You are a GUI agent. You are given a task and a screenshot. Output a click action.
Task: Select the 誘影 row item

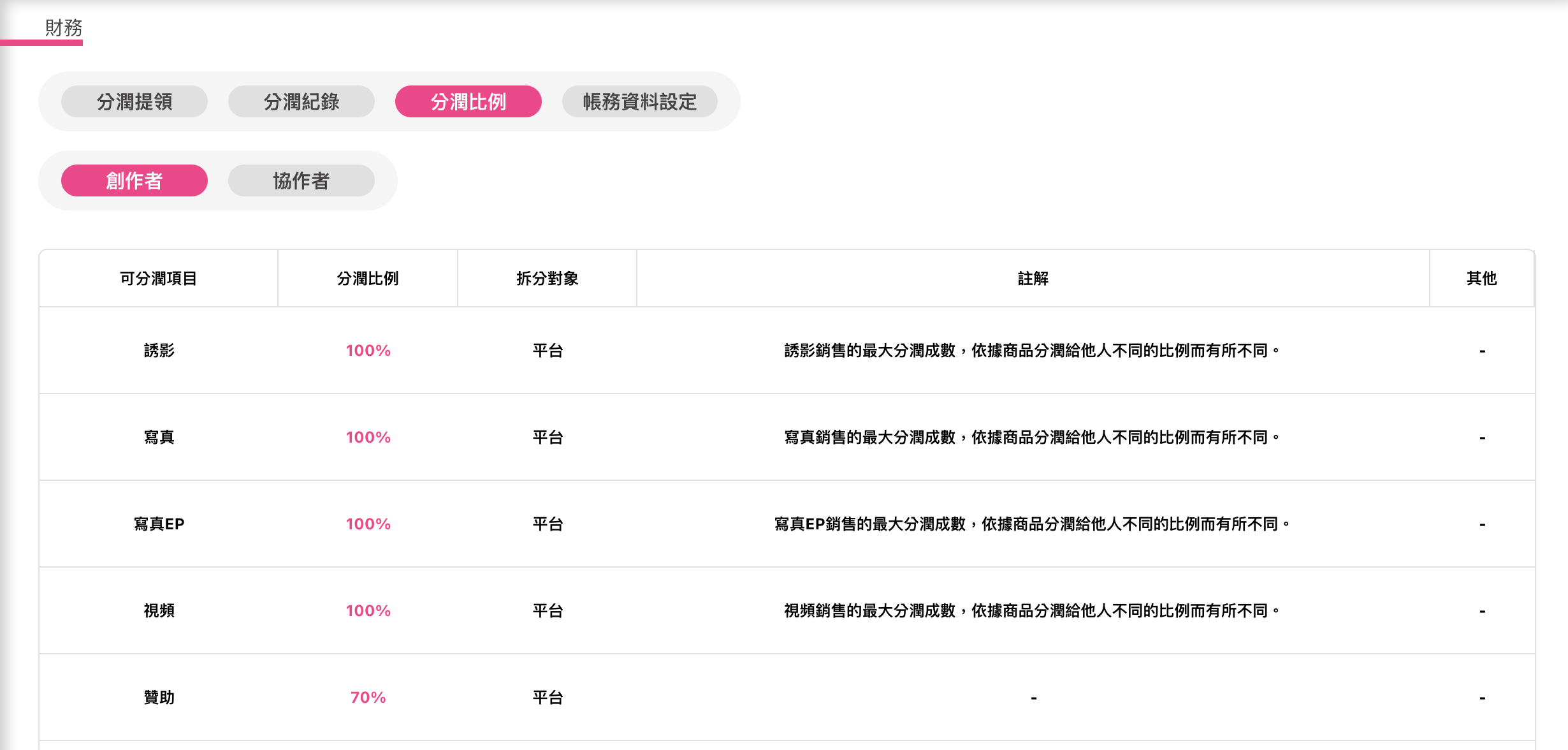click(x=159, y=351)
